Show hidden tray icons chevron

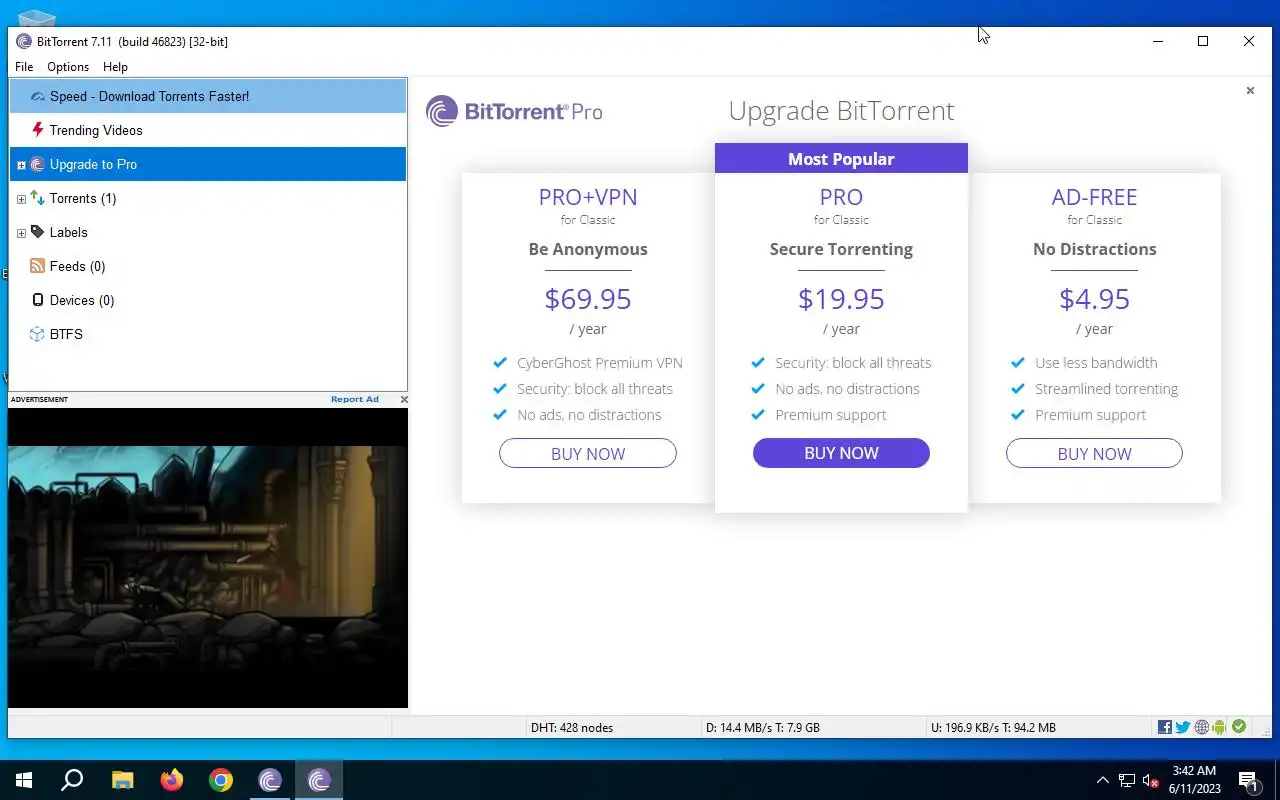coord(1103,780)
